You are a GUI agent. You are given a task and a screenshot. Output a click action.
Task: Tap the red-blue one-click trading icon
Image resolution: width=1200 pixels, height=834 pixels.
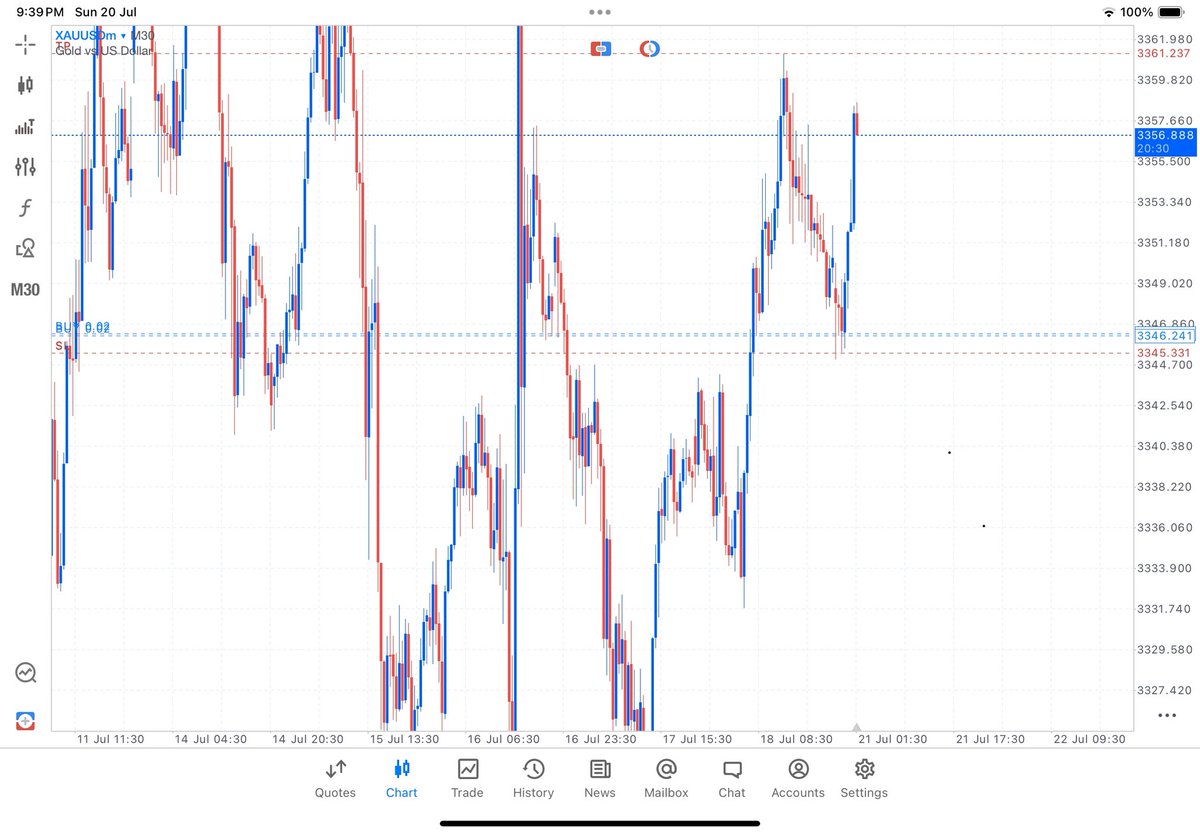[601, 47]
